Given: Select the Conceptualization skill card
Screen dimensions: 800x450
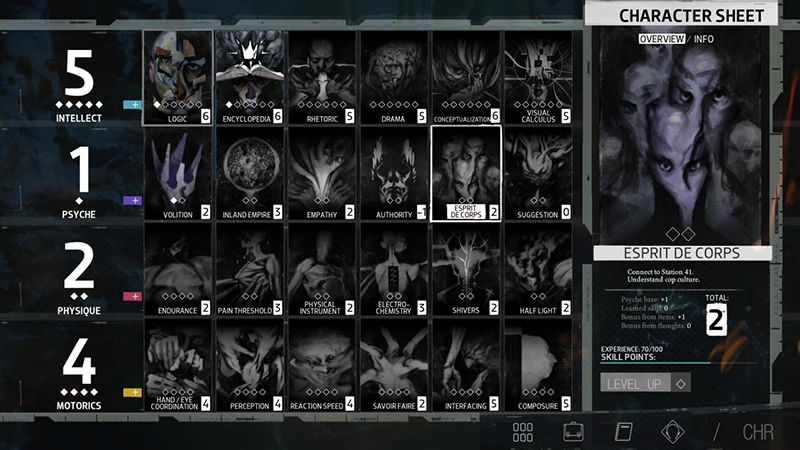Looking at the screenshot, I should point(466,78).
